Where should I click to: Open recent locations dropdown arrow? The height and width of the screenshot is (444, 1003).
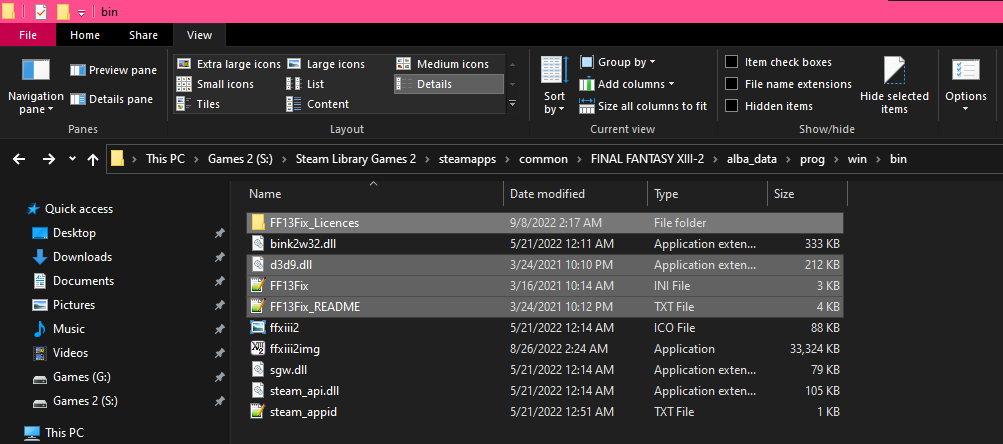(x=72, y=158)
